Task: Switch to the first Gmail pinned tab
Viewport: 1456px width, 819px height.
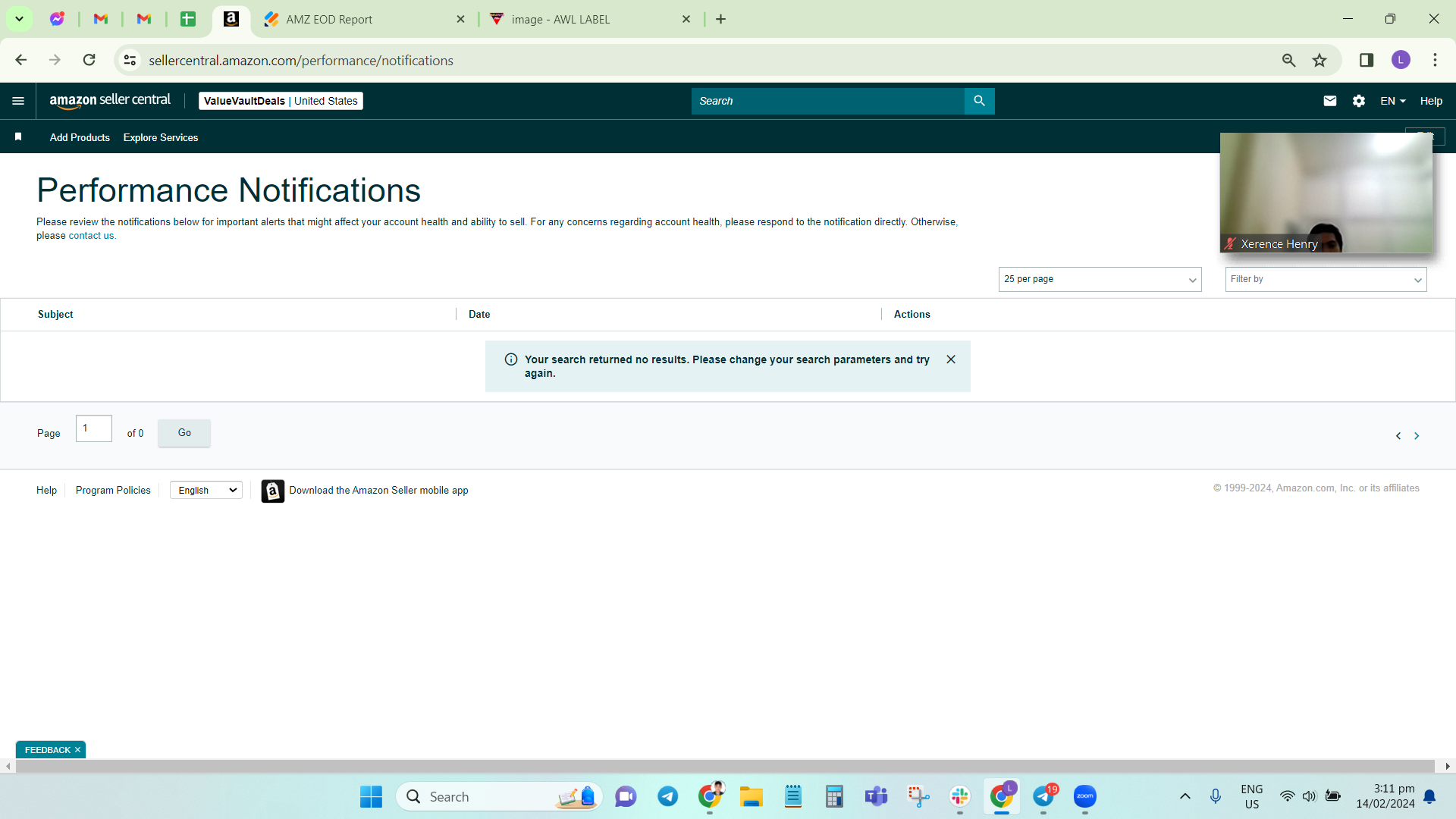Action: point(100,19)
